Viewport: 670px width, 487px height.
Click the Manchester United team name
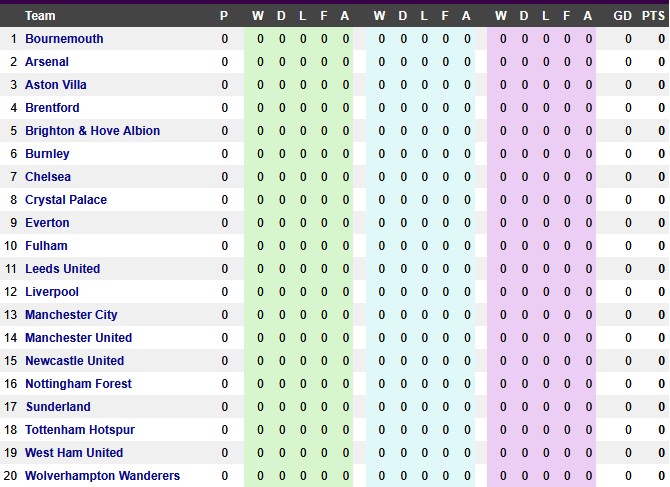click(78, 338)
